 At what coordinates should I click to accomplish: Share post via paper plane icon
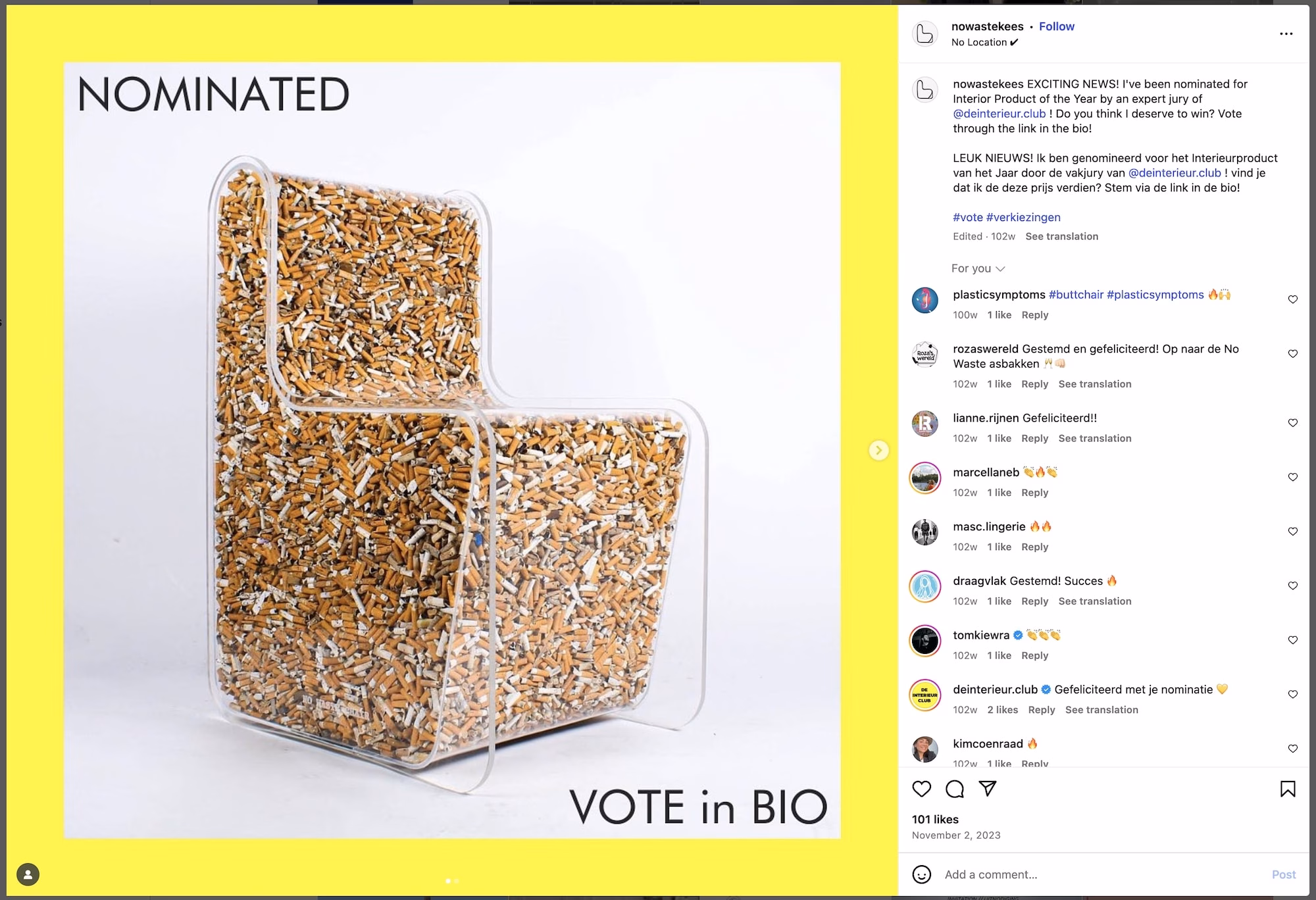(988, 789)
